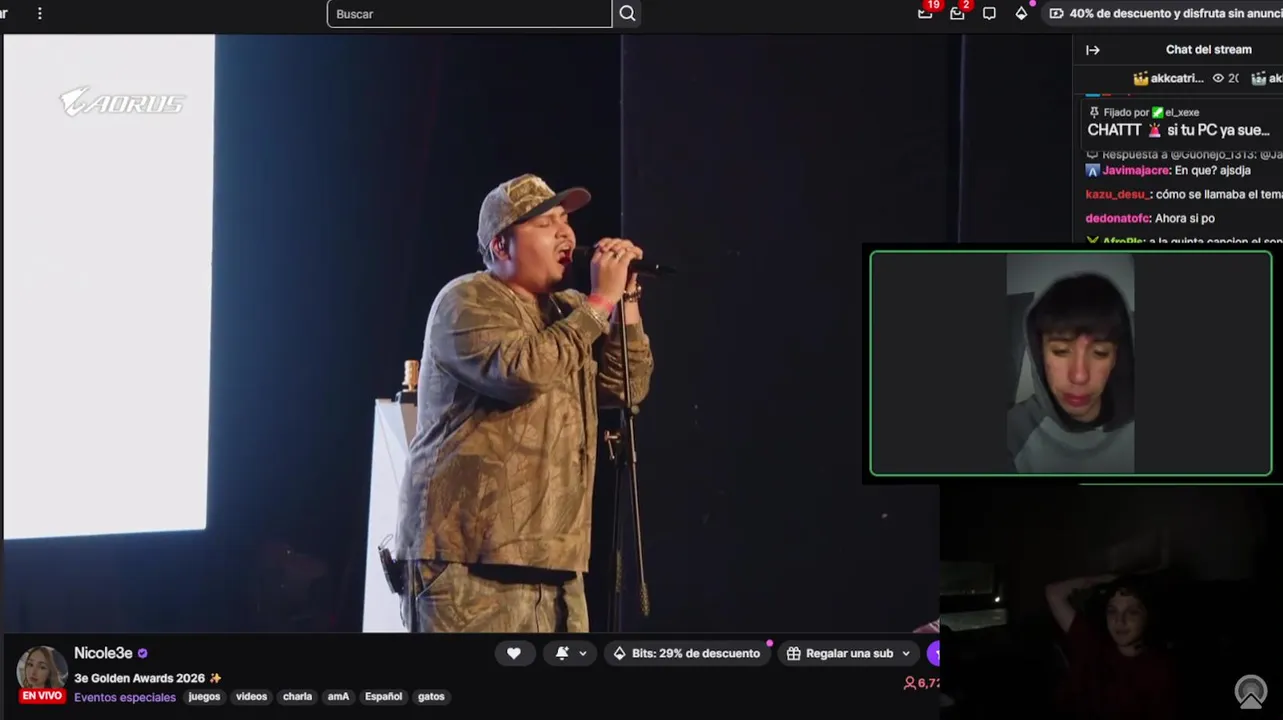This screenshot has height=720, width=1283.
Task: Click stream title 3e Golden Awards 2026
Action: click(147, 678)
